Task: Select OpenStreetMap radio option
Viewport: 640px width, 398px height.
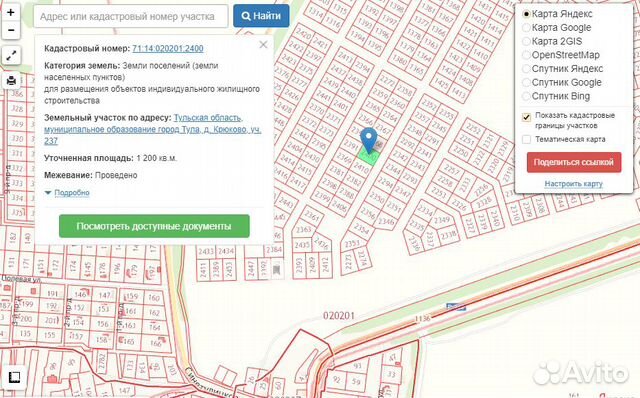Action: tap(526, 55)
